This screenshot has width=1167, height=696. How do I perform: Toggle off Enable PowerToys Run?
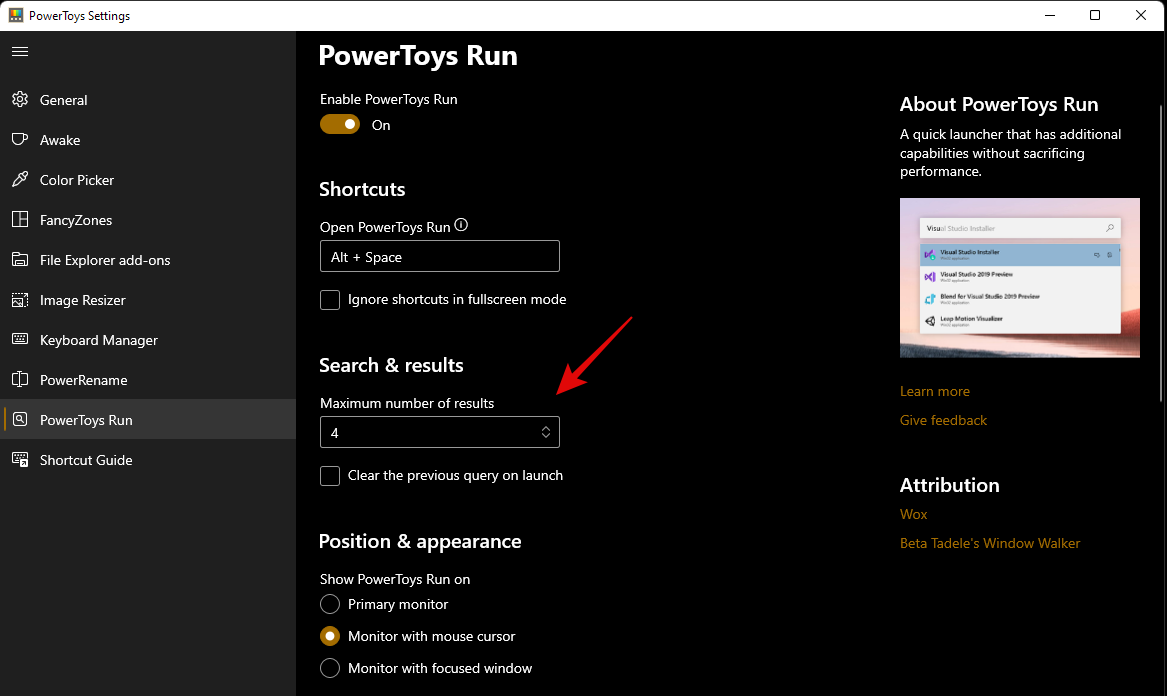pos(340,123)
